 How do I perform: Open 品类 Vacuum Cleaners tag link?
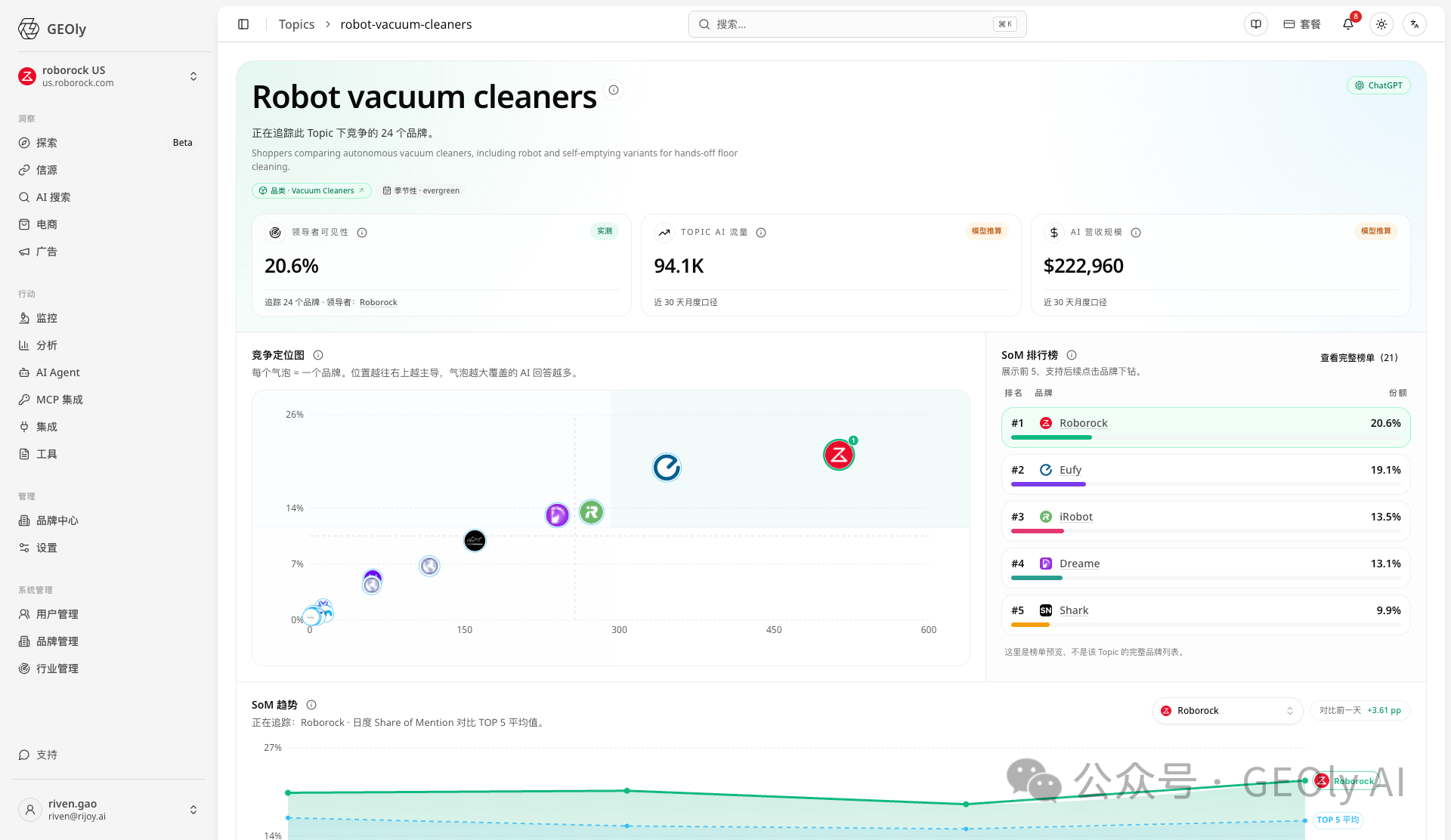tap(311, 190)
